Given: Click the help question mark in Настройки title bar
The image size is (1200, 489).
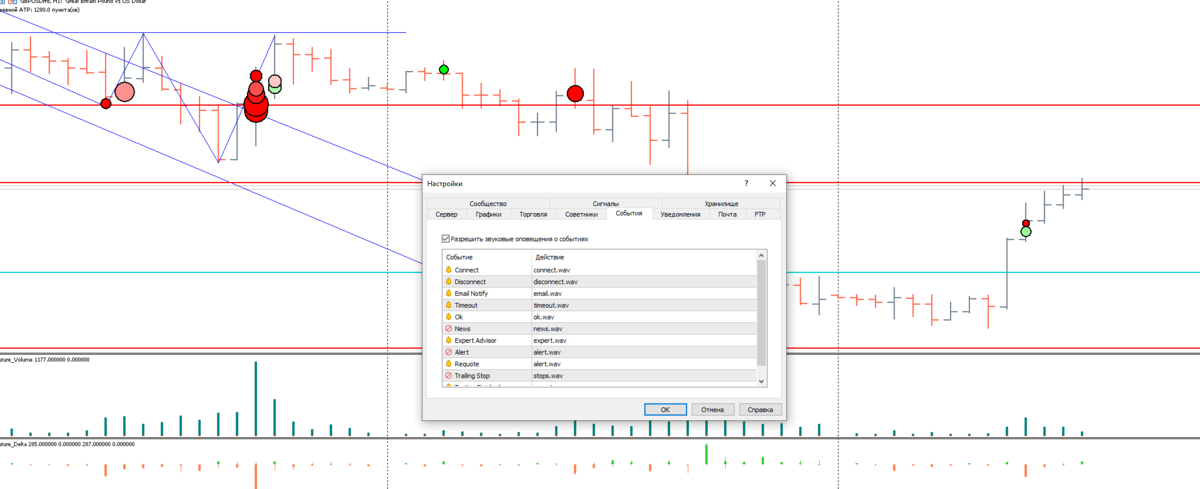Looking at the screenshot, I should [746, 184].
